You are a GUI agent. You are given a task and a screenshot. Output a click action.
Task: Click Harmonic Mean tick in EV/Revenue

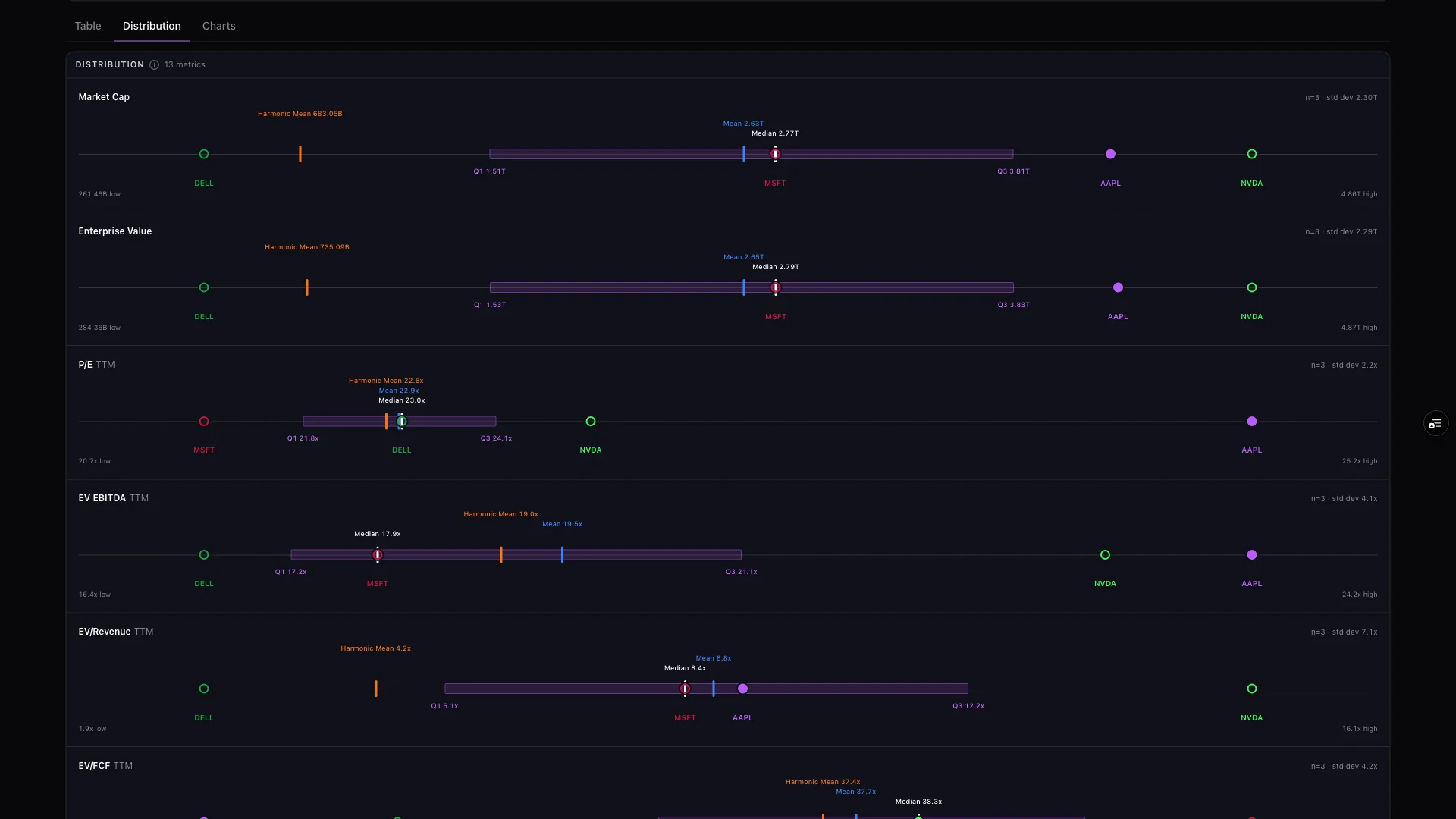(376, 689)
